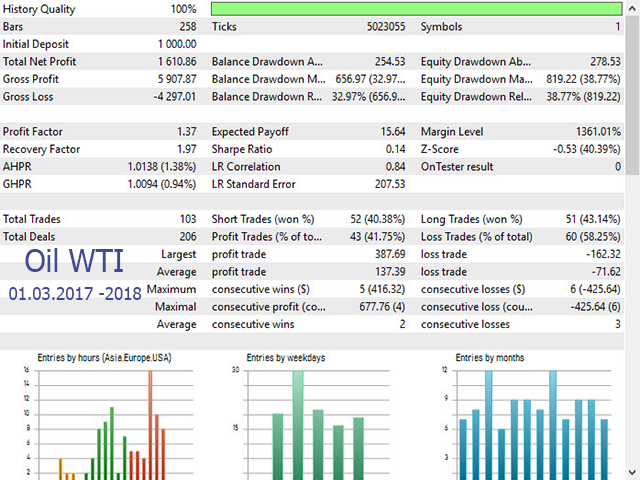Select Equity Drawdown Ab... value 278.53
640x480 pixels.
tap(605, 62)
